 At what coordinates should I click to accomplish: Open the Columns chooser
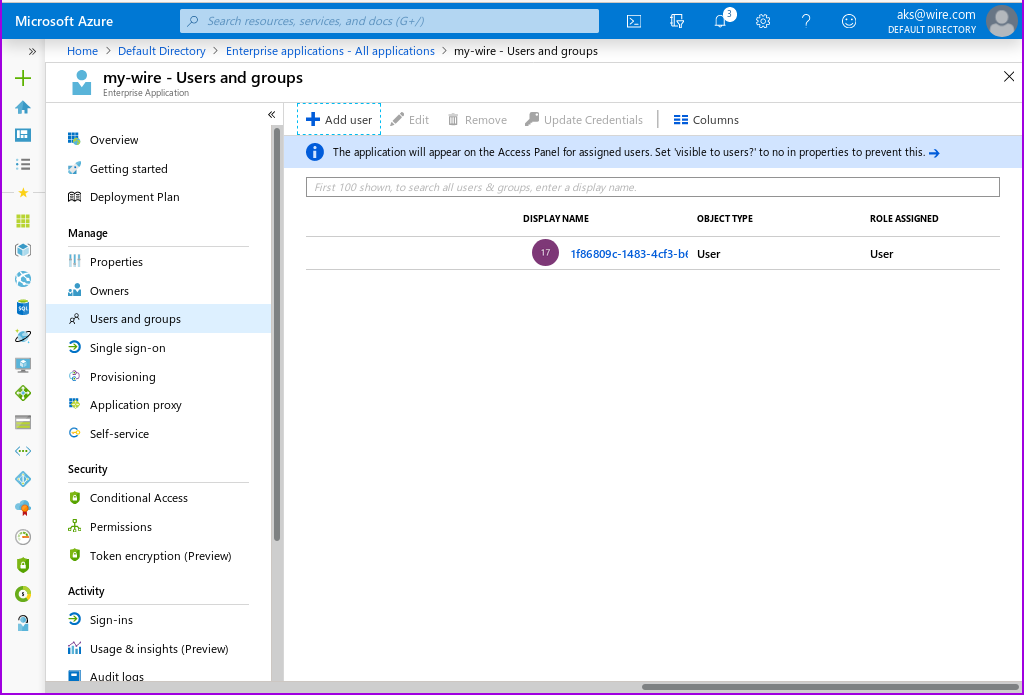(706, 120)
